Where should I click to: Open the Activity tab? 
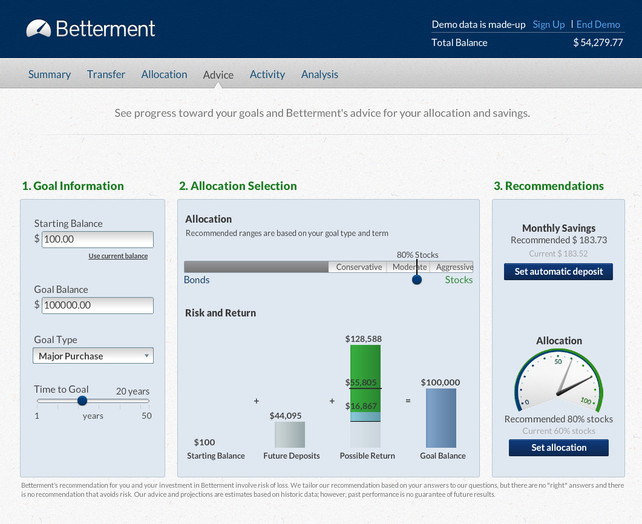267,75
